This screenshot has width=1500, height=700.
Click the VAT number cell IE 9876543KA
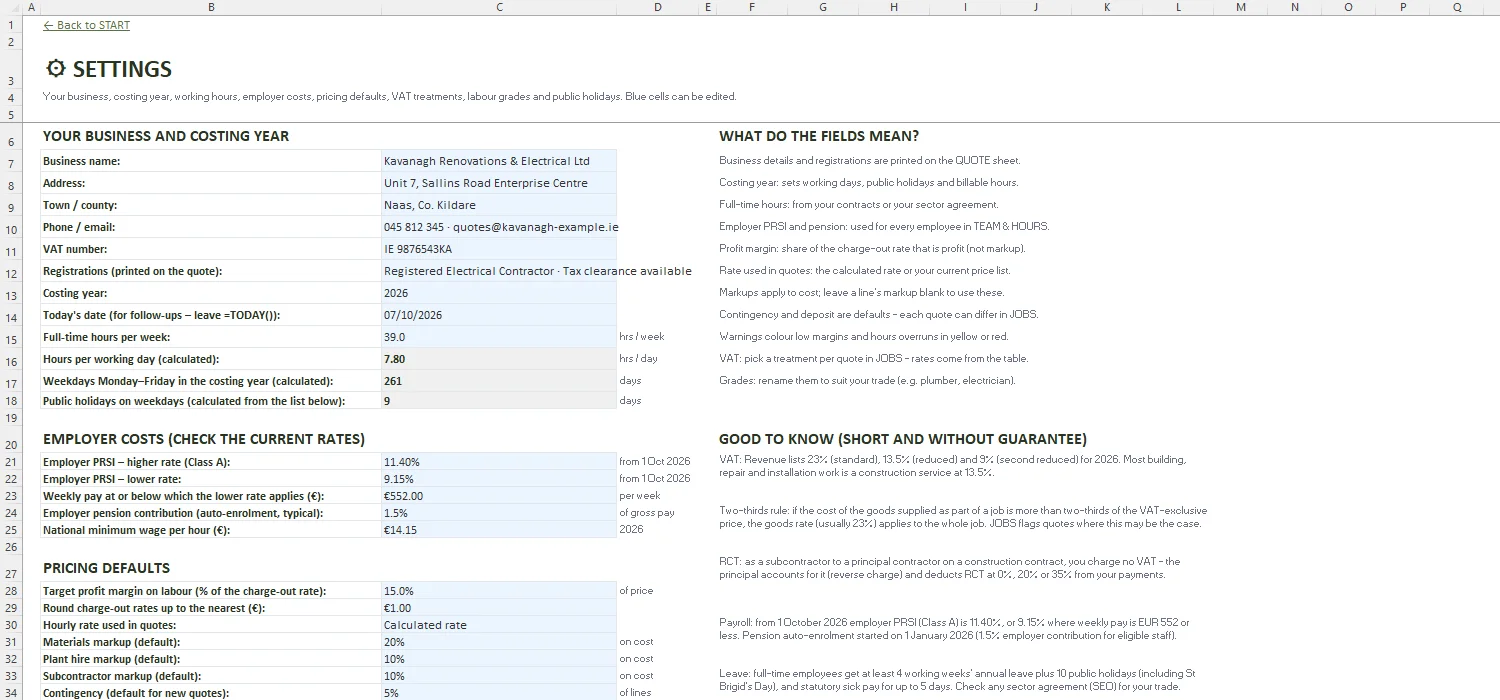[x=499, y=249]
